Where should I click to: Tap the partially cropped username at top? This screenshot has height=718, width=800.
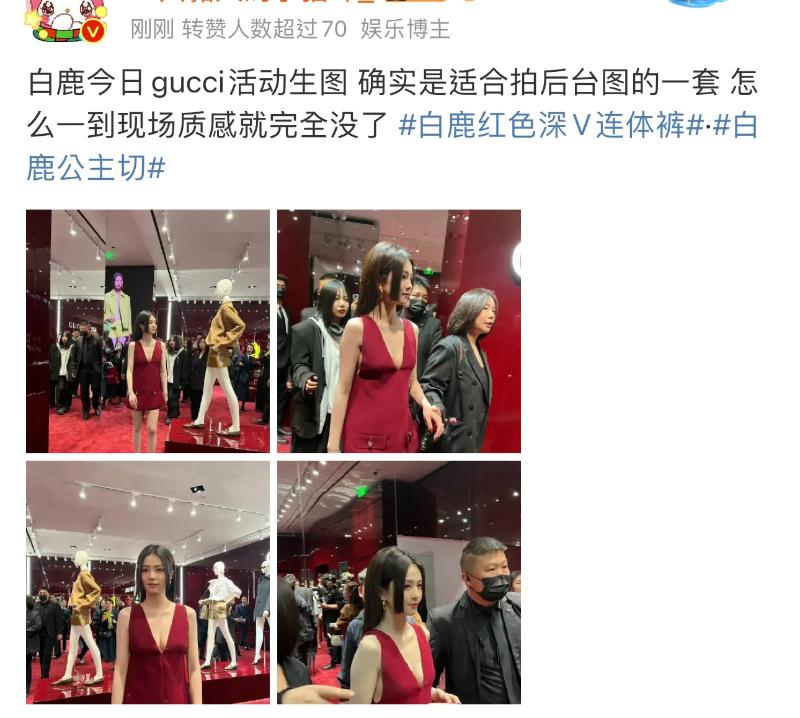265,2
